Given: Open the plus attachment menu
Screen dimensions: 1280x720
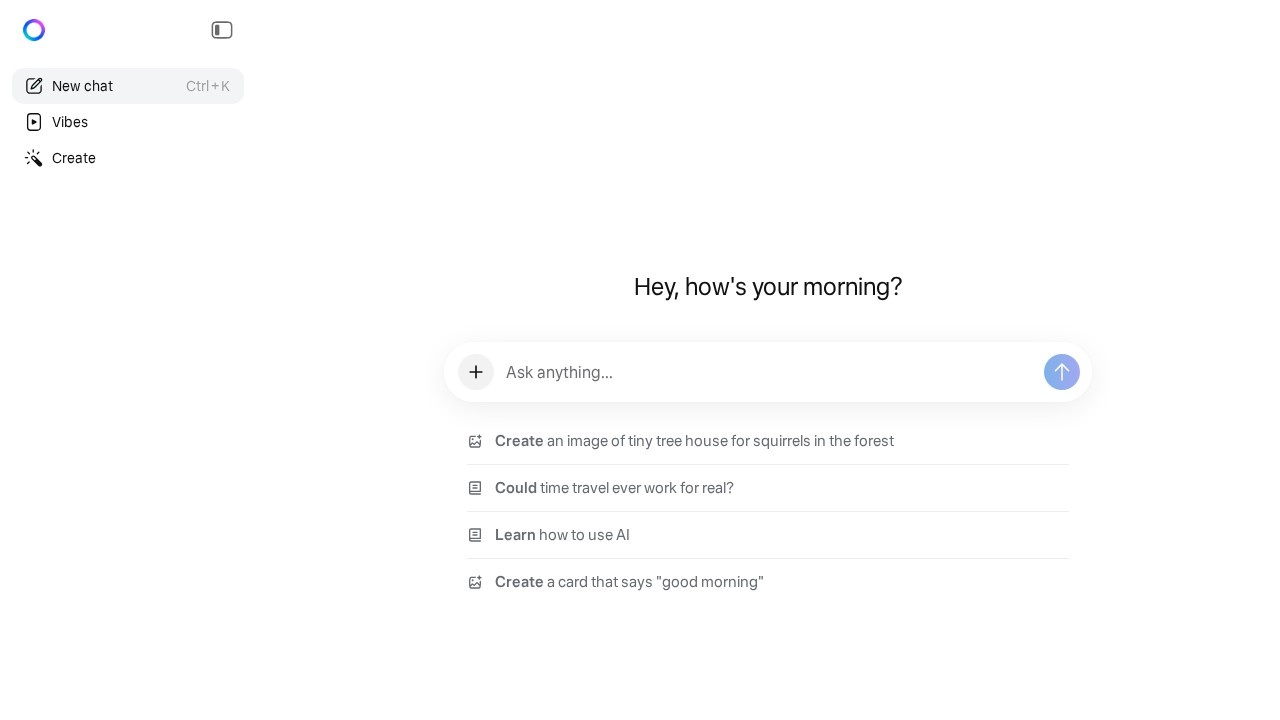Looking at the screenshot, I should click(476, 372).
